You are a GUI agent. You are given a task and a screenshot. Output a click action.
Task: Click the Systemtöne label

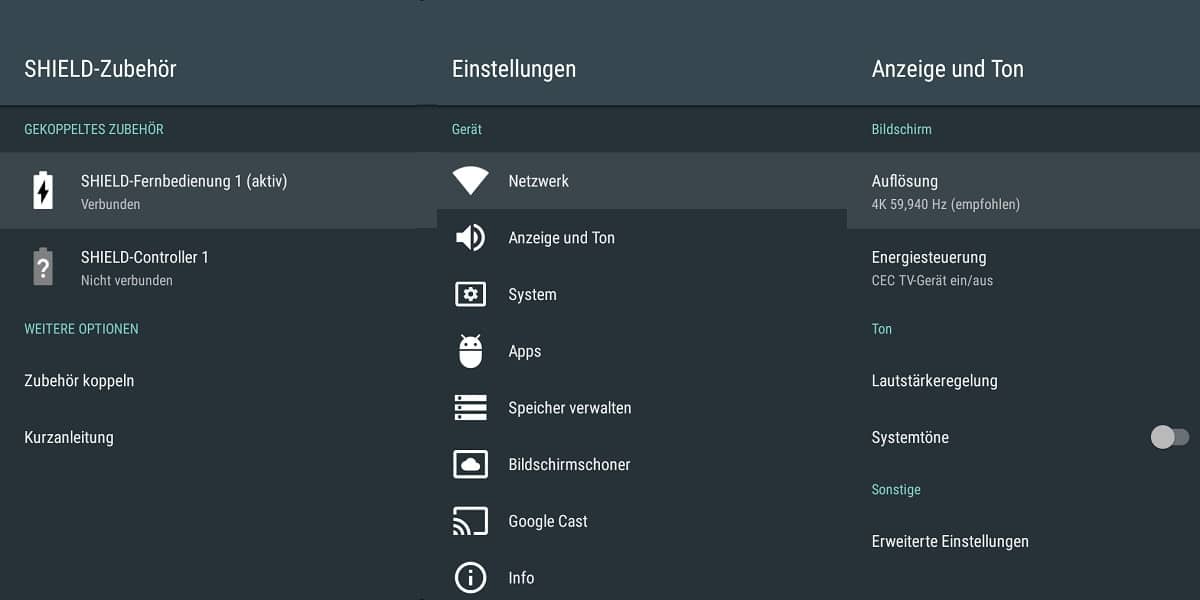[x=910, y=437]
